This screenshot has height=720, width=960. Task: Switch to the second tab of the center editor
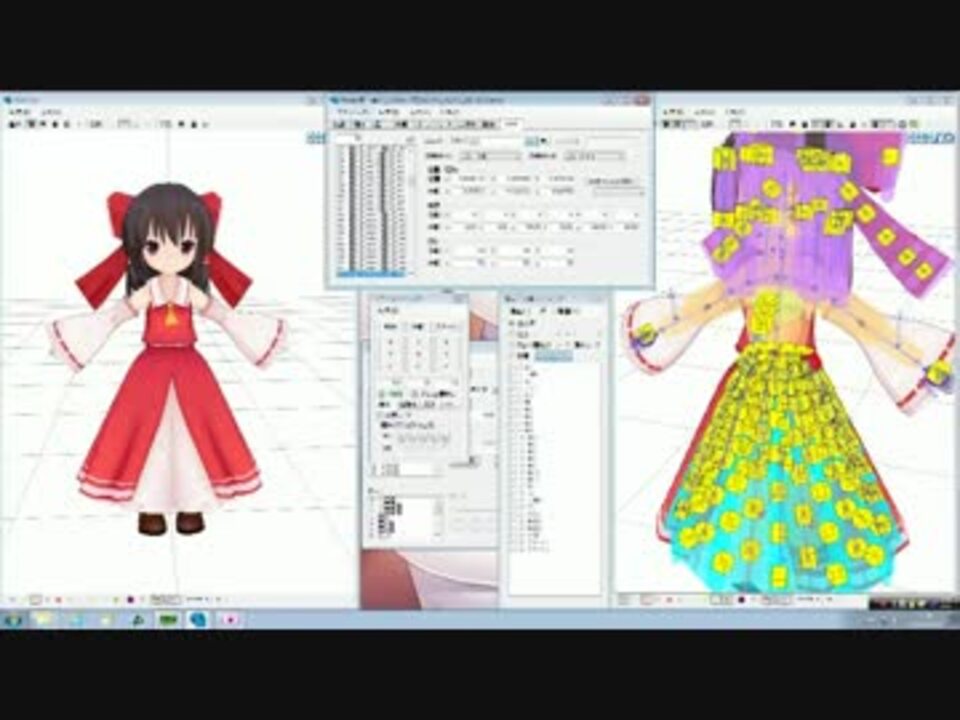pos(359,124)
